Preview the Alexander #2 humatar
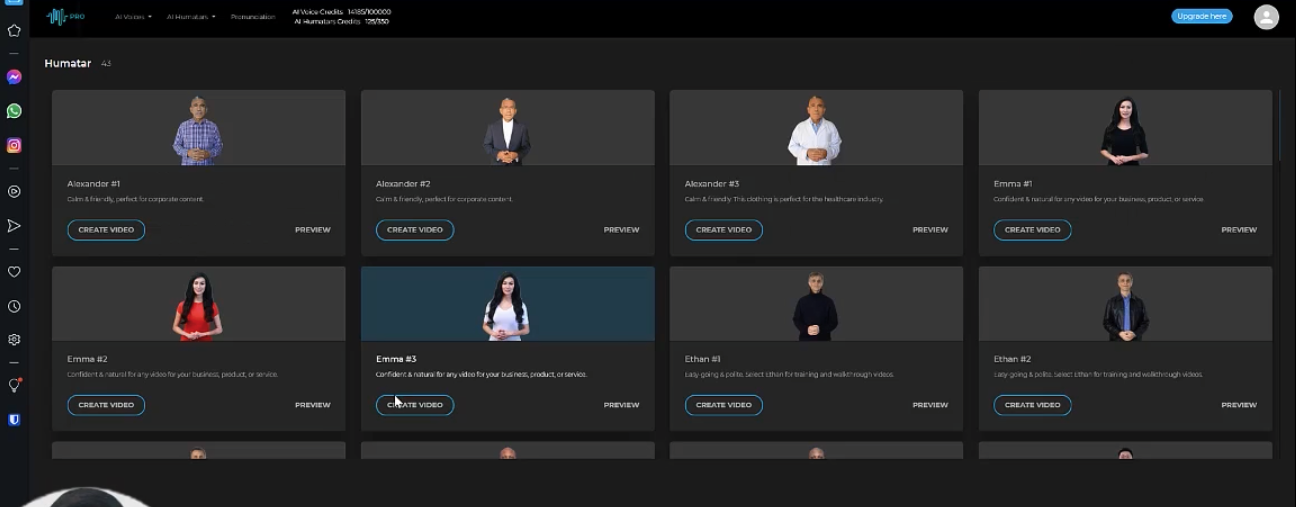Viewport: 1296px width, 507px height. [x=621, y=230]
